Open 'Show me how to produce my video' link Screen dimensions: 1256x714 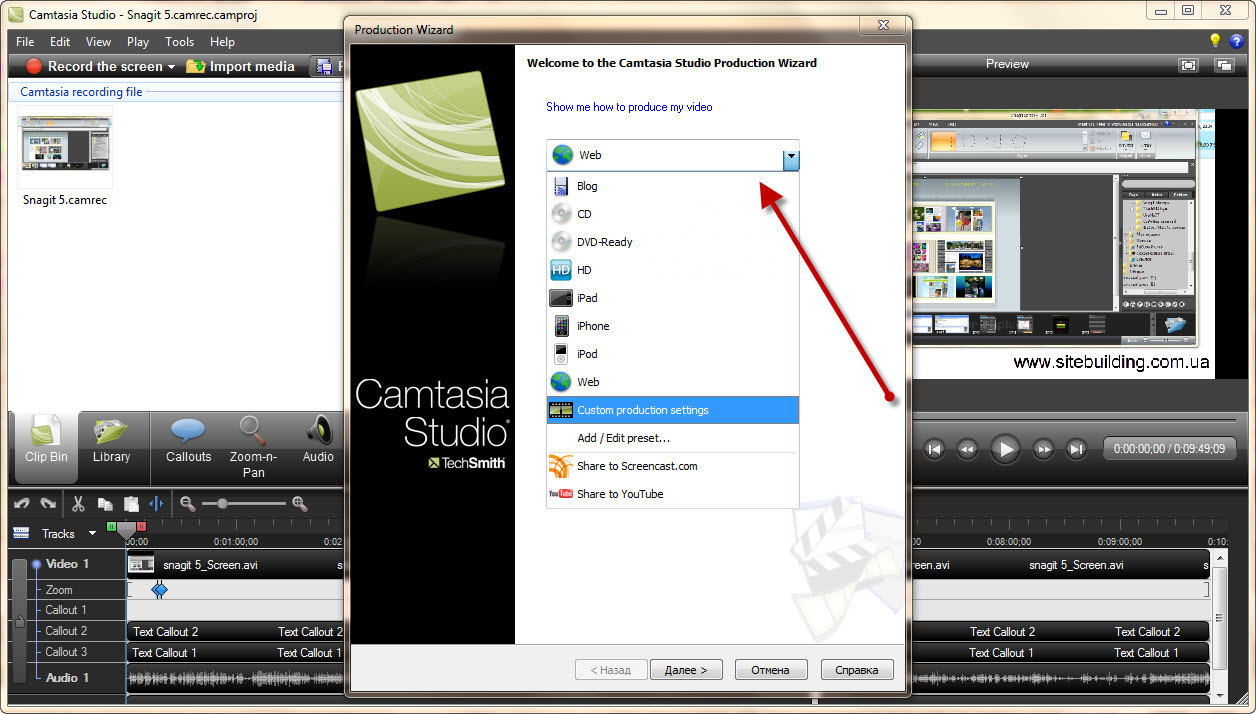coord(629,107)
